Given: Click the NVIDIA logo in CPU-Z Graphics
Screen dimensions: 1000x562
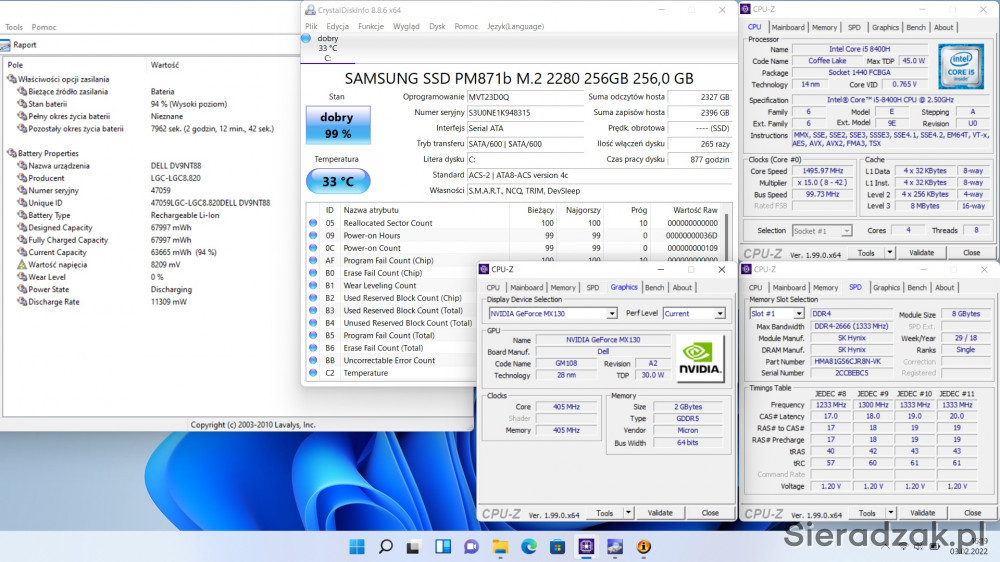Looking at the screenshot, I should tap(700, 357).
